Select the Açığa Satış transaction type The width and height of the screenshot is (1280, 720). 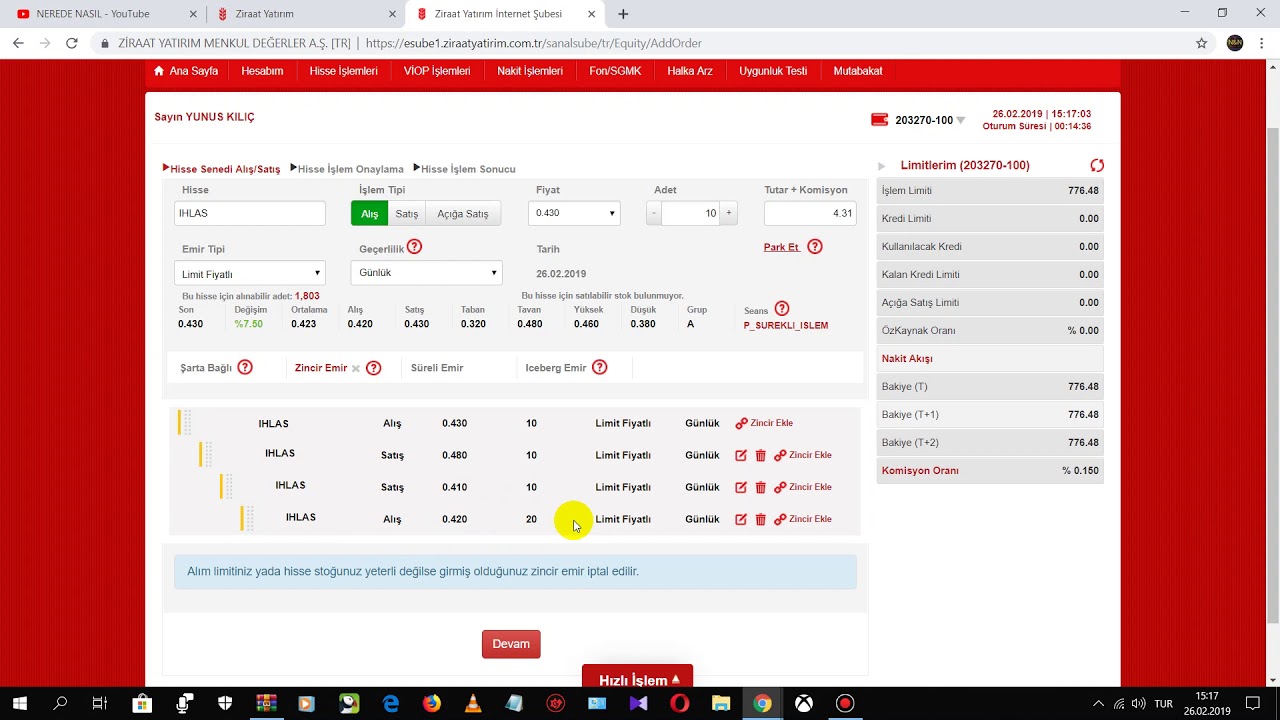coord(463,213)
